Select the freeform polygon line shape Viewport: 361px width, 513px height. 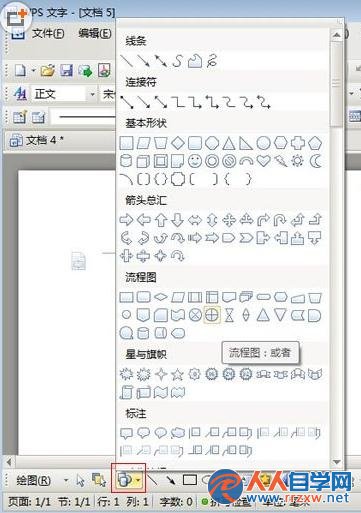(x=195, y=61)
